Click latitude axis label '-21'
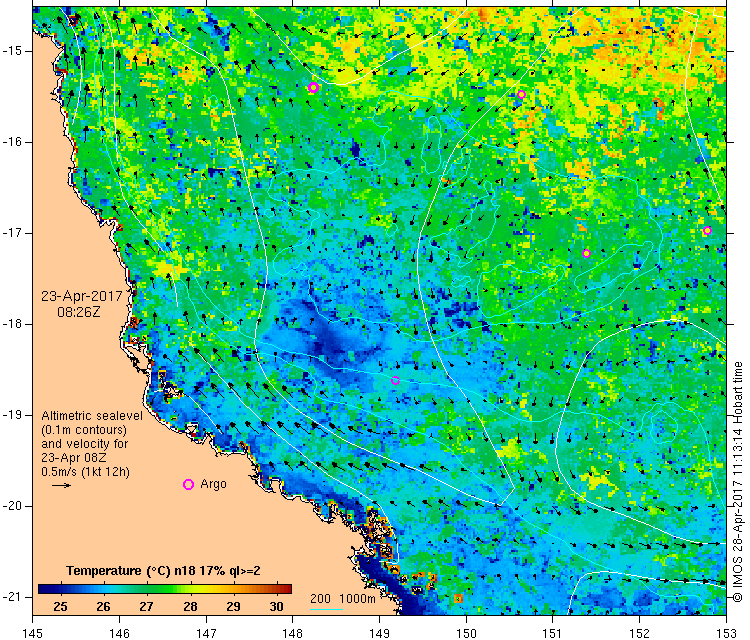The width and height of the screenshot is (750, 640). click(x=12, y=597)
